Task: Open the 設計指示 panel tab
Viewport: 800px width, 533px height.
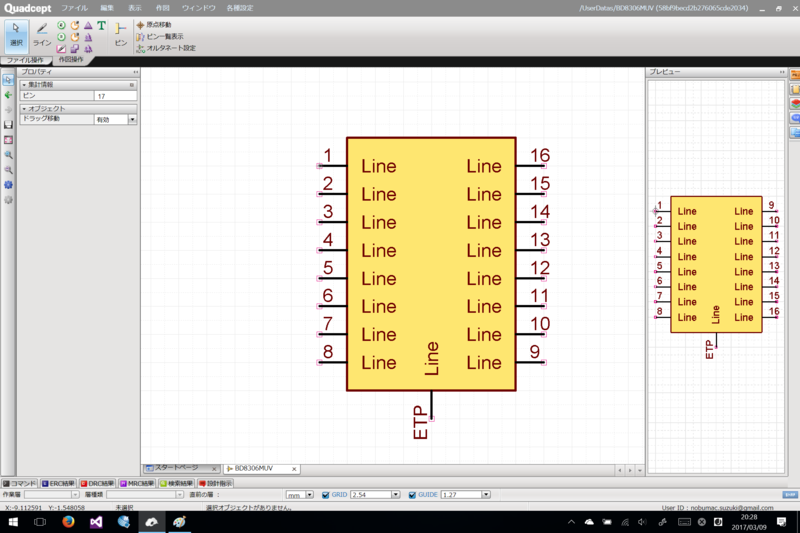Action: (x=215, y=483)
